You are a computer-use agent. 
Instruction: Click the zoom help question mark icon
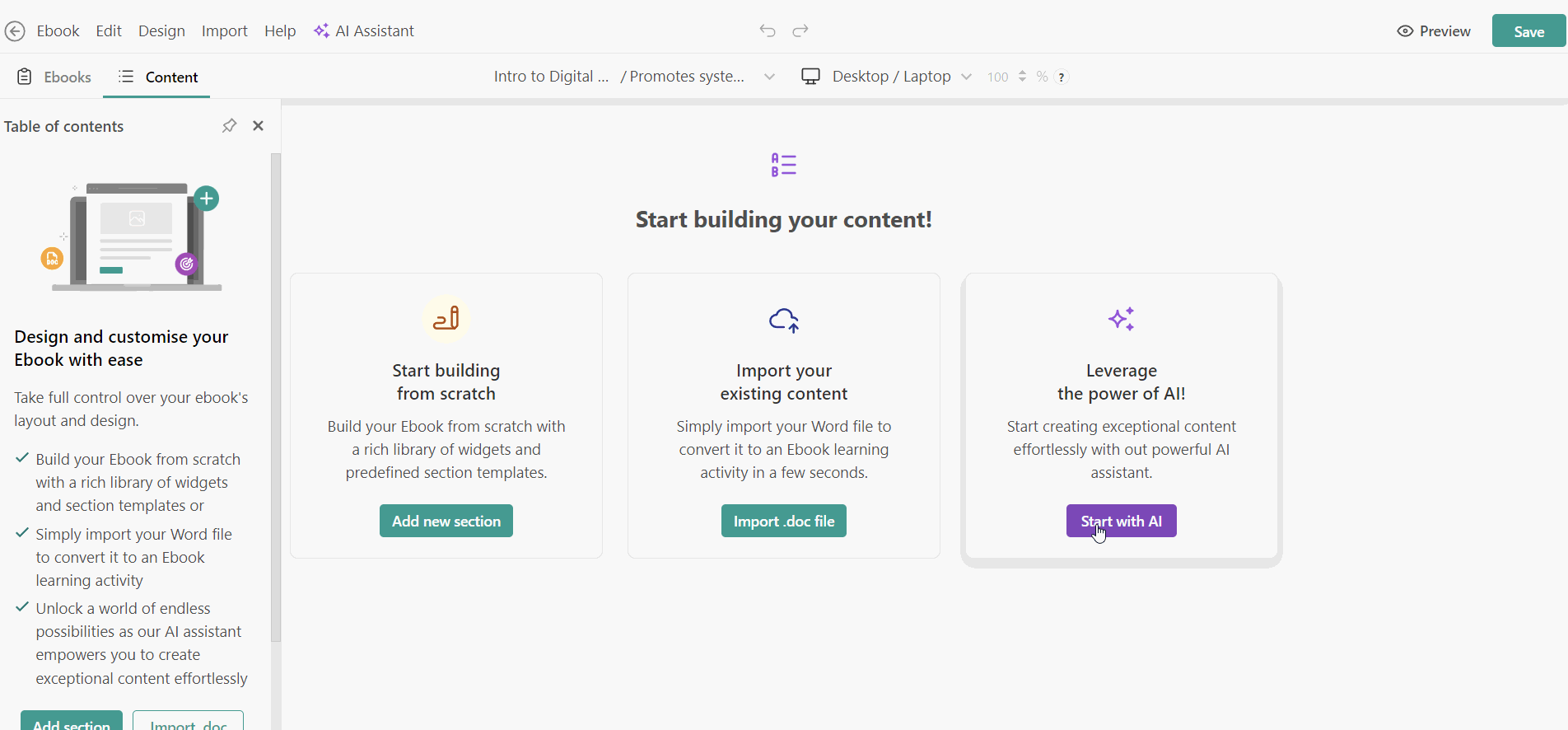tap(1062, 77)
